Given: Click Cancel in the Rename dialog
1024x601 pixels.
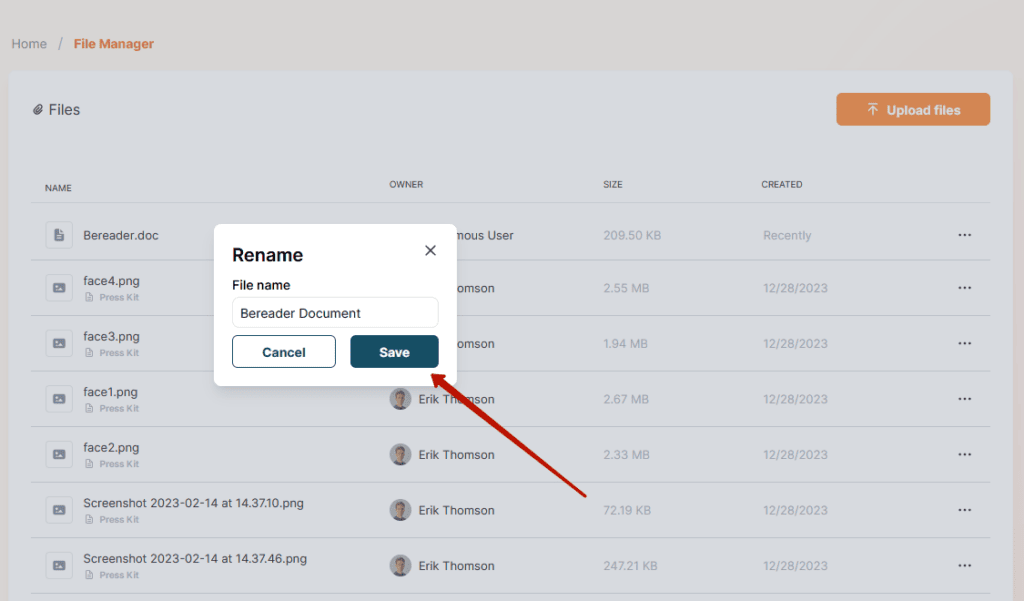Looking at the screenshot, I should [284, 352].
